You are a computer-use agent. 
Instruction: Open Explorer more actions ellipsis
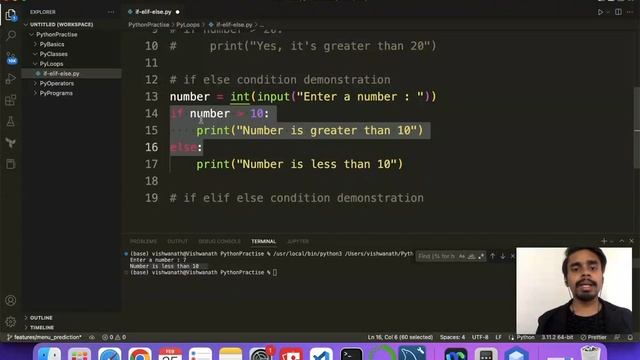[x=111, y=12]
